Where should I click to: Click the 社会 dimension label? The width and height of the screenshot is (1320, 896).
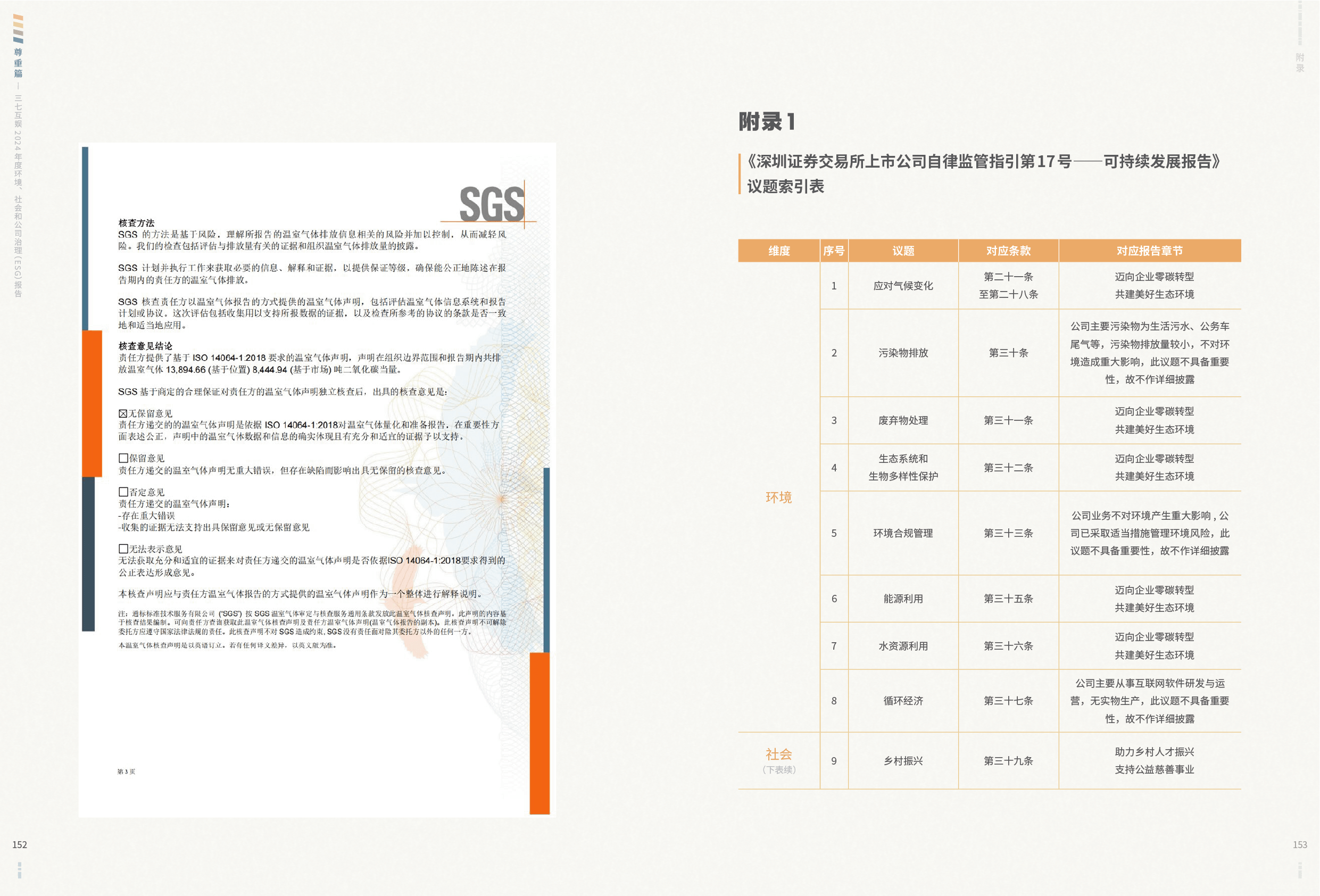point(778,754)
